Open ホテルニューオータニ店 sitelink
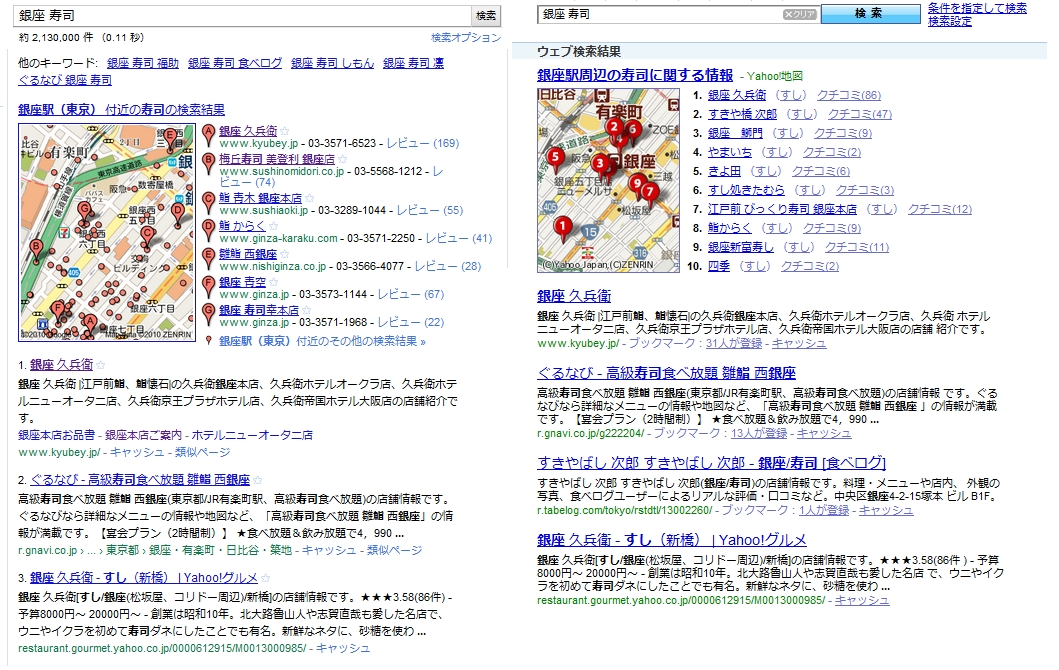The image size is (1059, 670). (252, 435)
